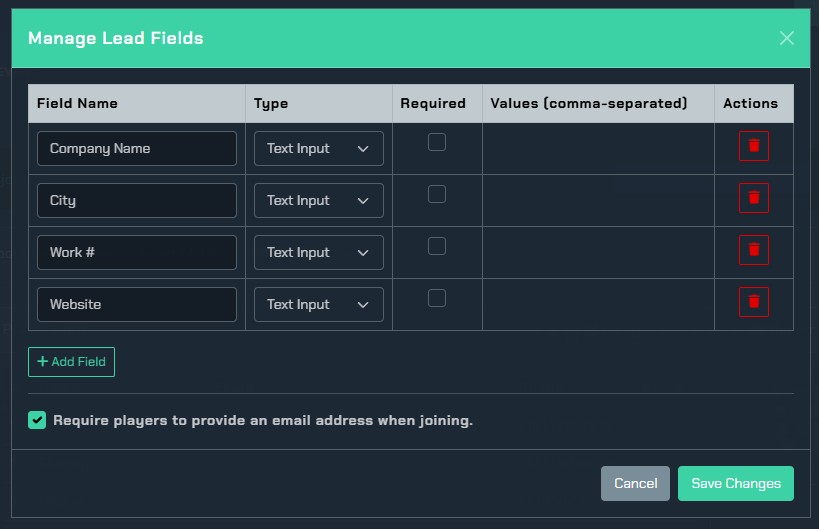
Task: Change the Type of Work # field
Action: pyautogui.click(x=318, y=252)
